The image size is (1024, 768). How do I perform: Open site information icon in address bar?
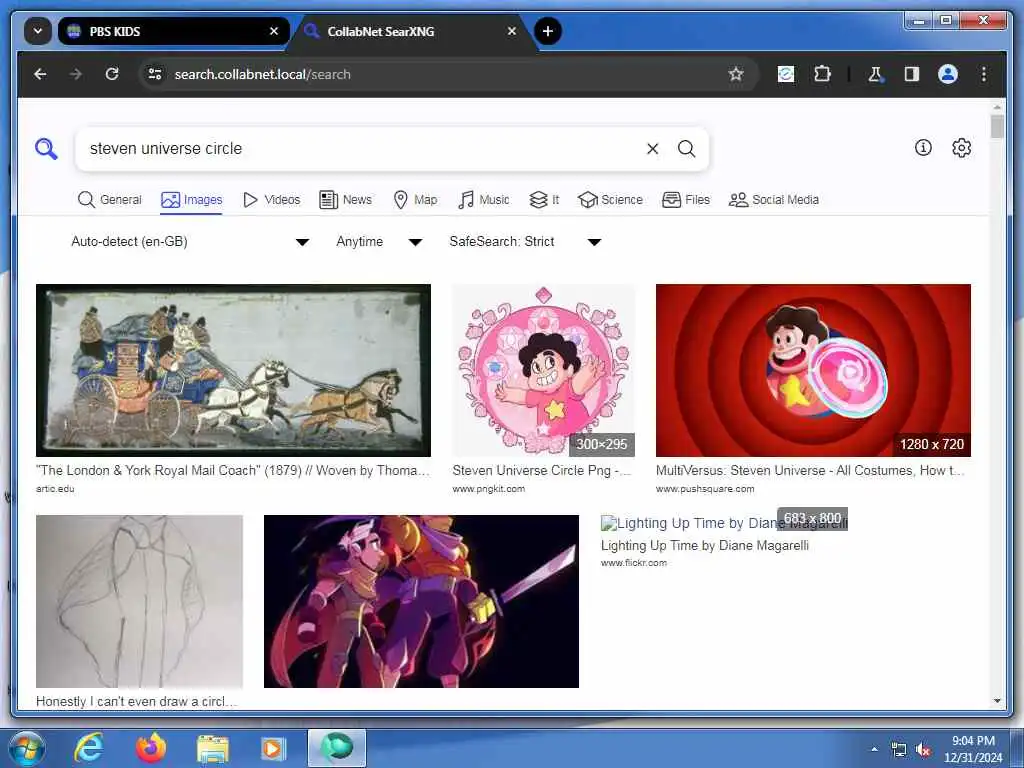click(155, 74)
